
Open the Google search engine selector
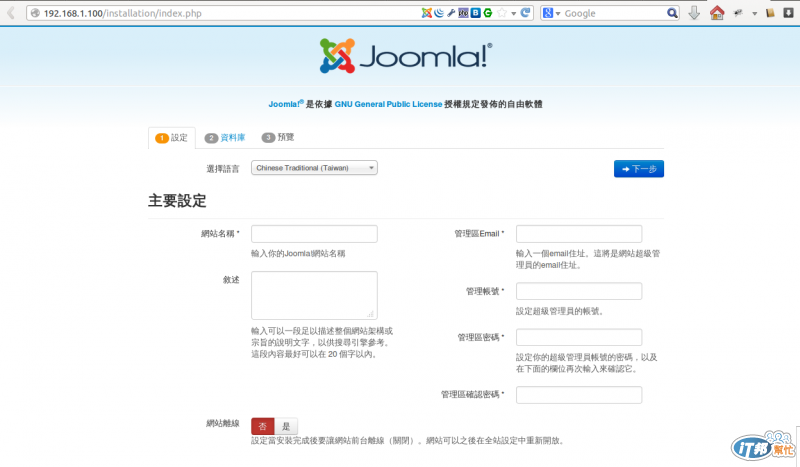(x=551, y=13)
